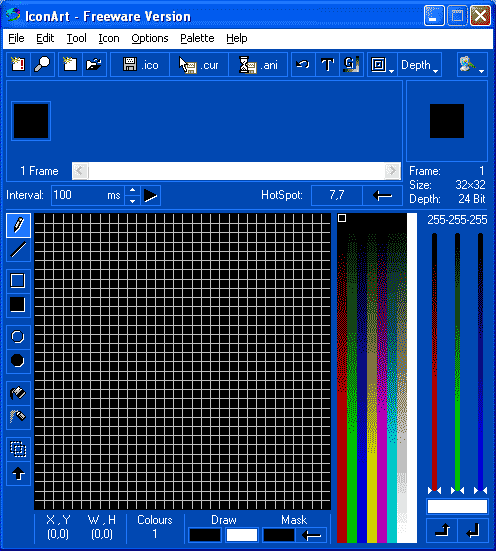Click the Mask left arrow button

click(311, 536)
